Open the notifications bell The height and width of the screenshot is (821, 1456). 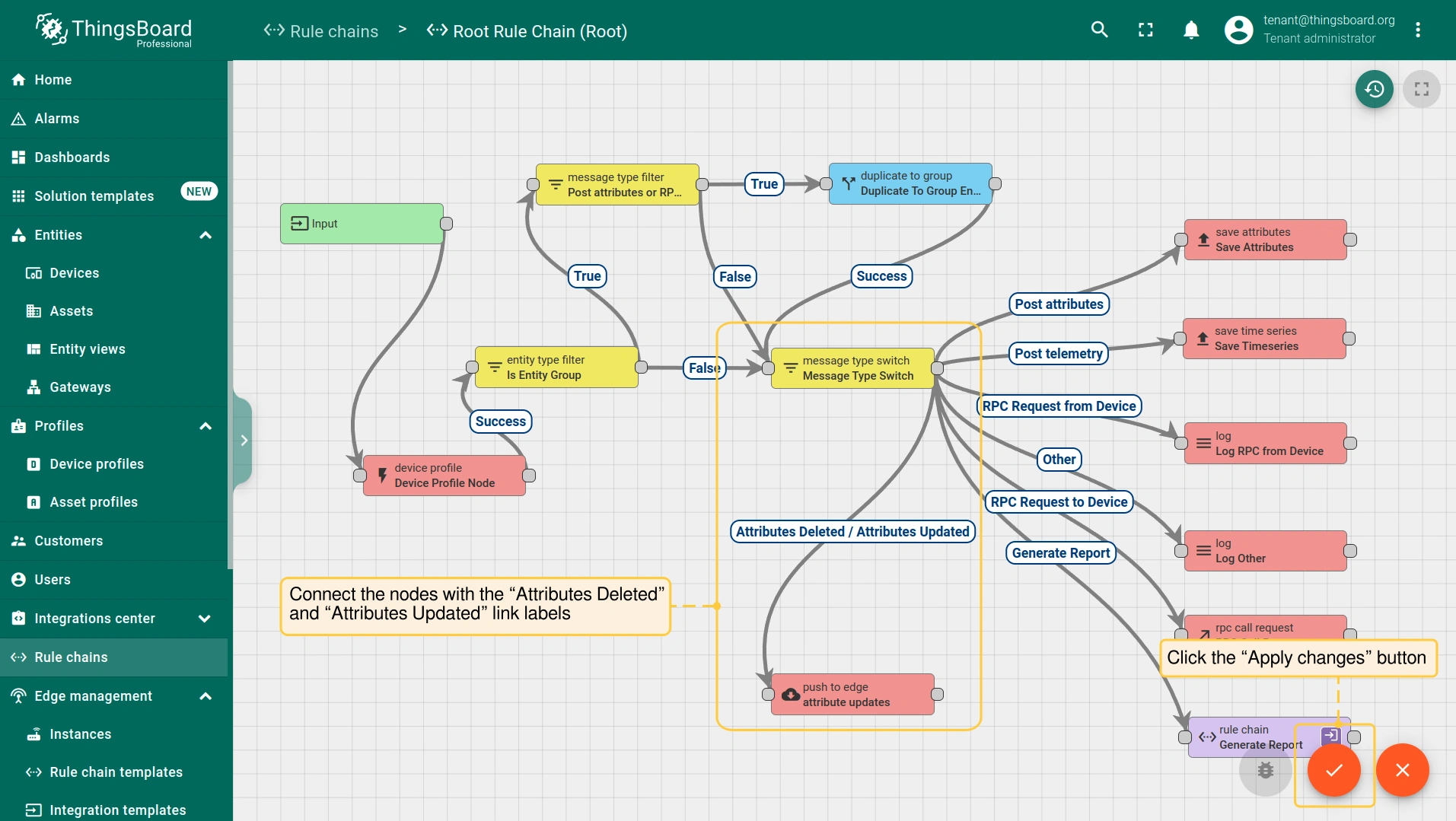1191,30
